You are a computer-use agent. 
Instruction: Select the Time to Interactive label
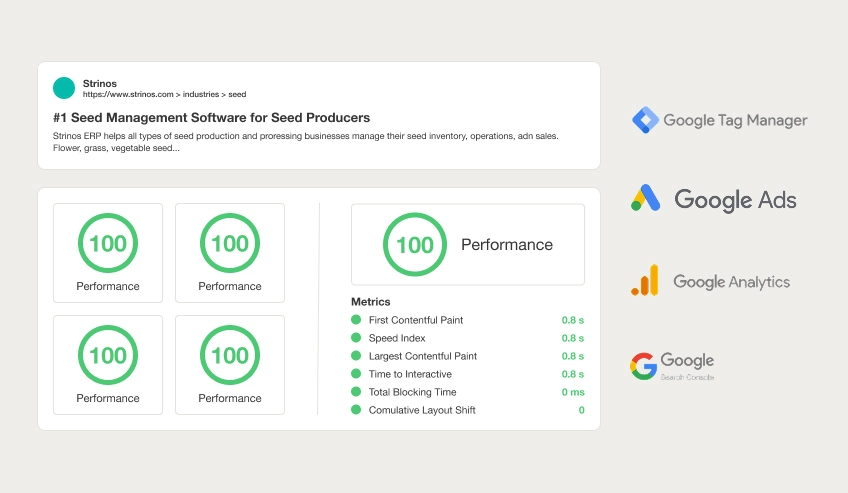pos(410,374)
